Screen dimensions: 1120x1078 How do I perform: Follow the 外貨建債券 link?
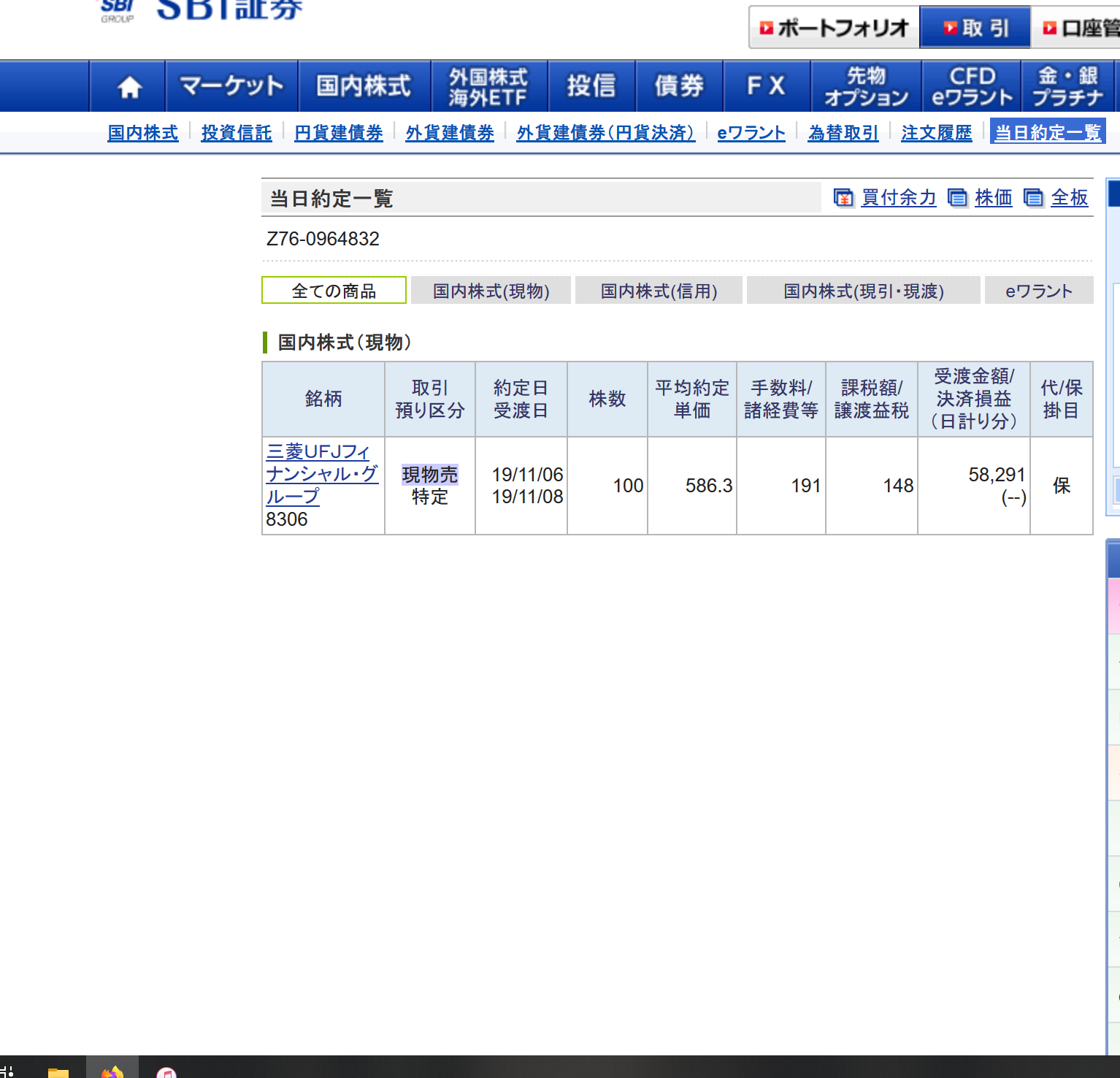(450, 133)
